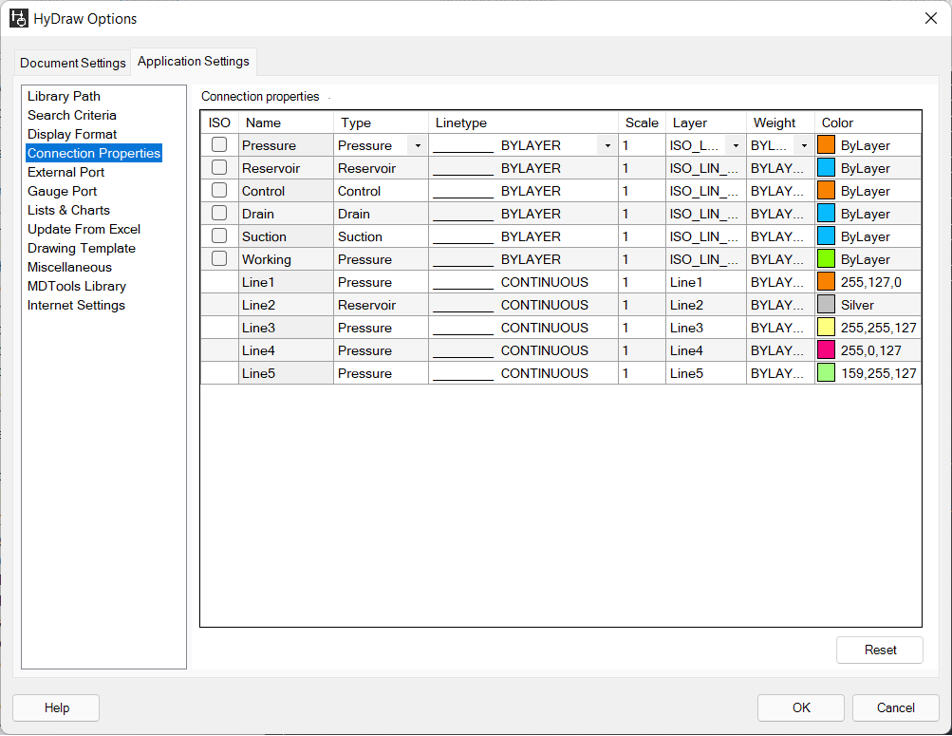Open Miscellaneous settings

point(69,267)
